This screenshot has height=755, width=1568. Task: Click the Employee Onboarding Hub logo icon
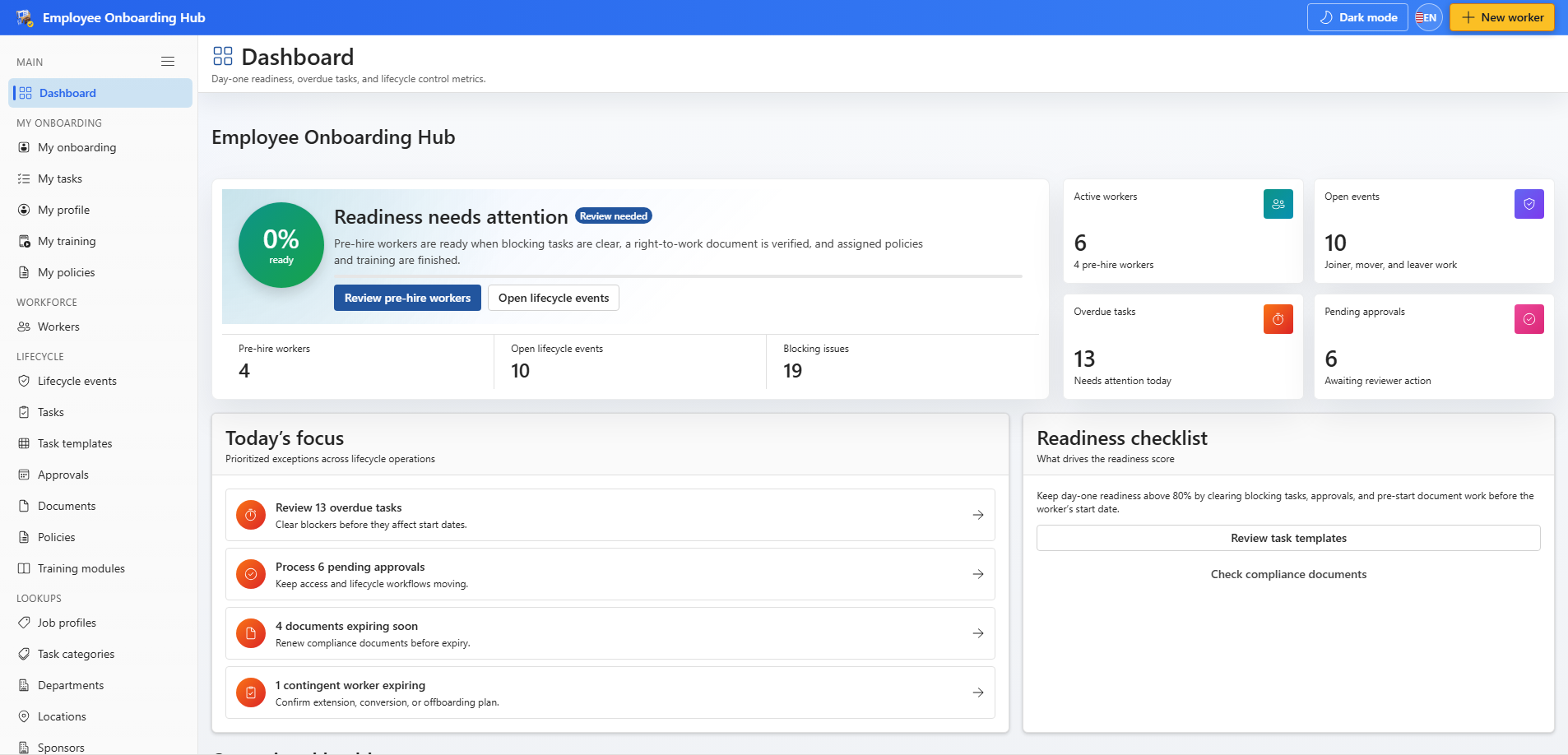click(x=25, y=17)
